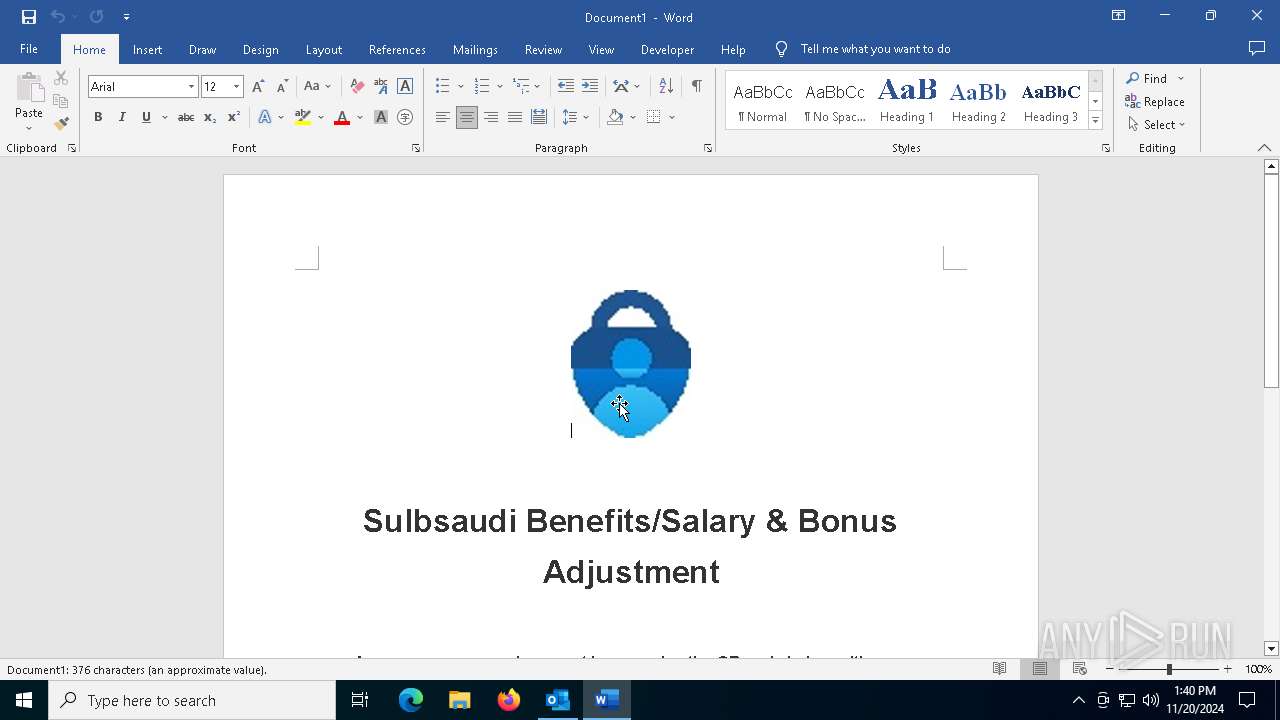
Task: Expand the Styles gallery with the More arrow
Action: (x=1095, y=121)
